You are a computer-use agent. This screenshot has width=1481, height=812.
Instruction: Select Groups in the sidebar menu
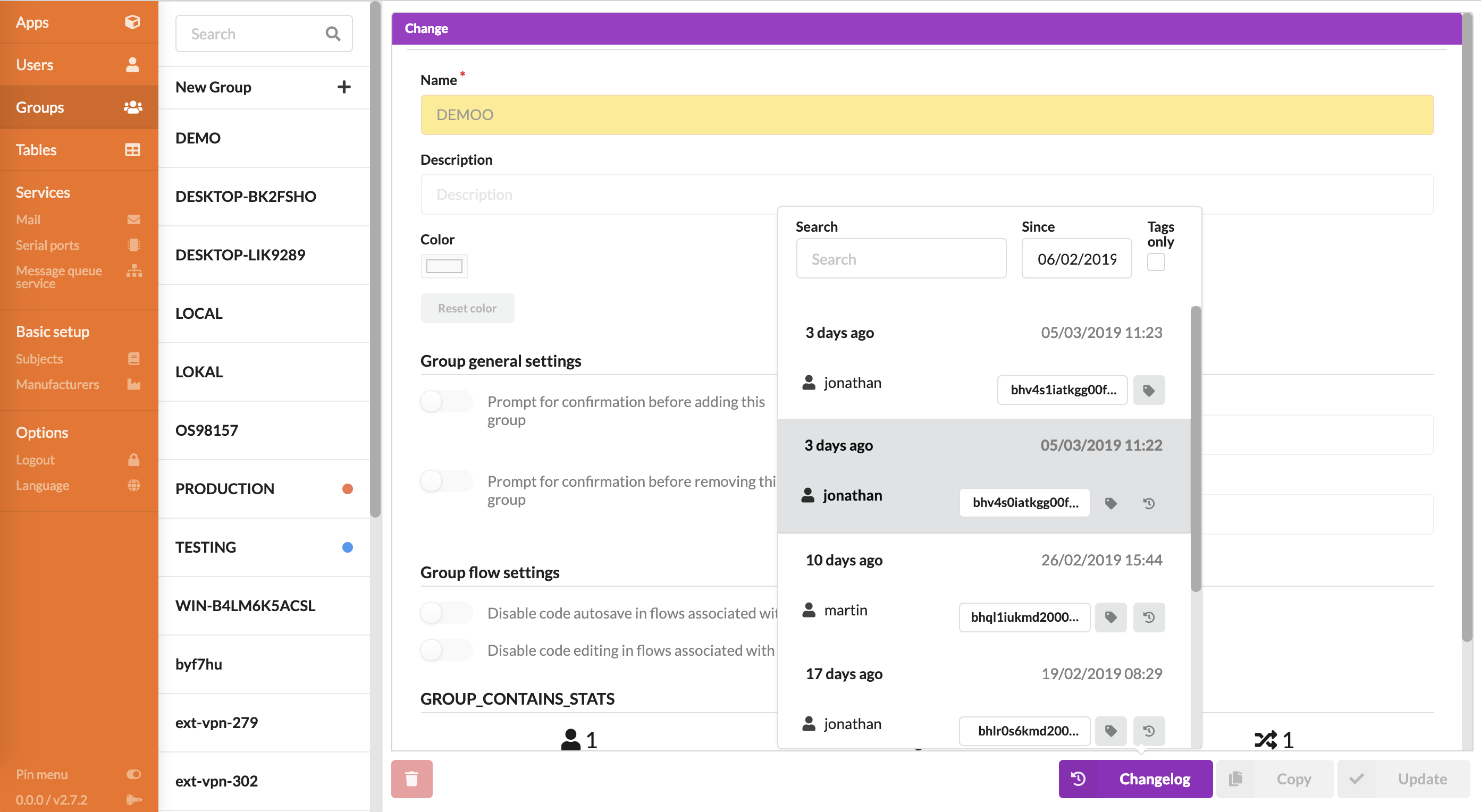(x=79, y=107)
